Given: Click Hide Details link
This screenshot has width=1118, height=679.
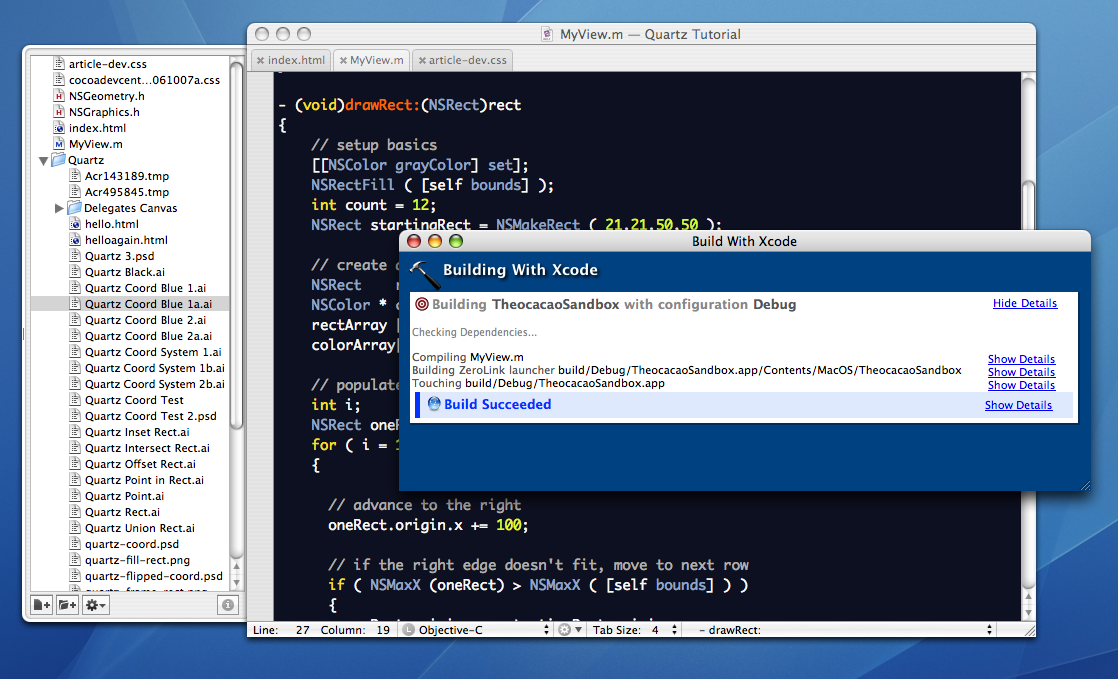Looking at the screenshot, I should tap(1025, 303).
